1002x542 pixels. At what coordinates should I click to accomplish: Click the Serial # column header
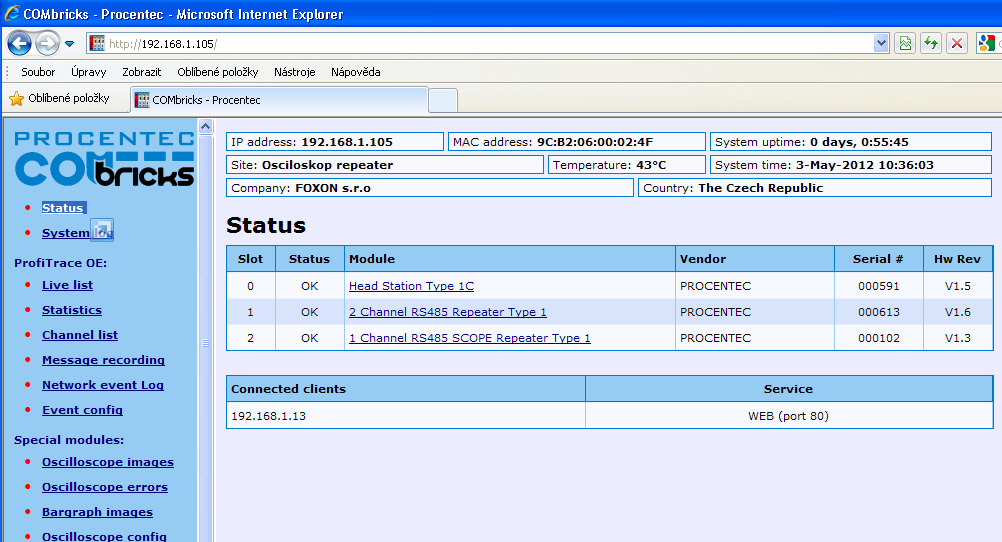[x=879, y=259]
